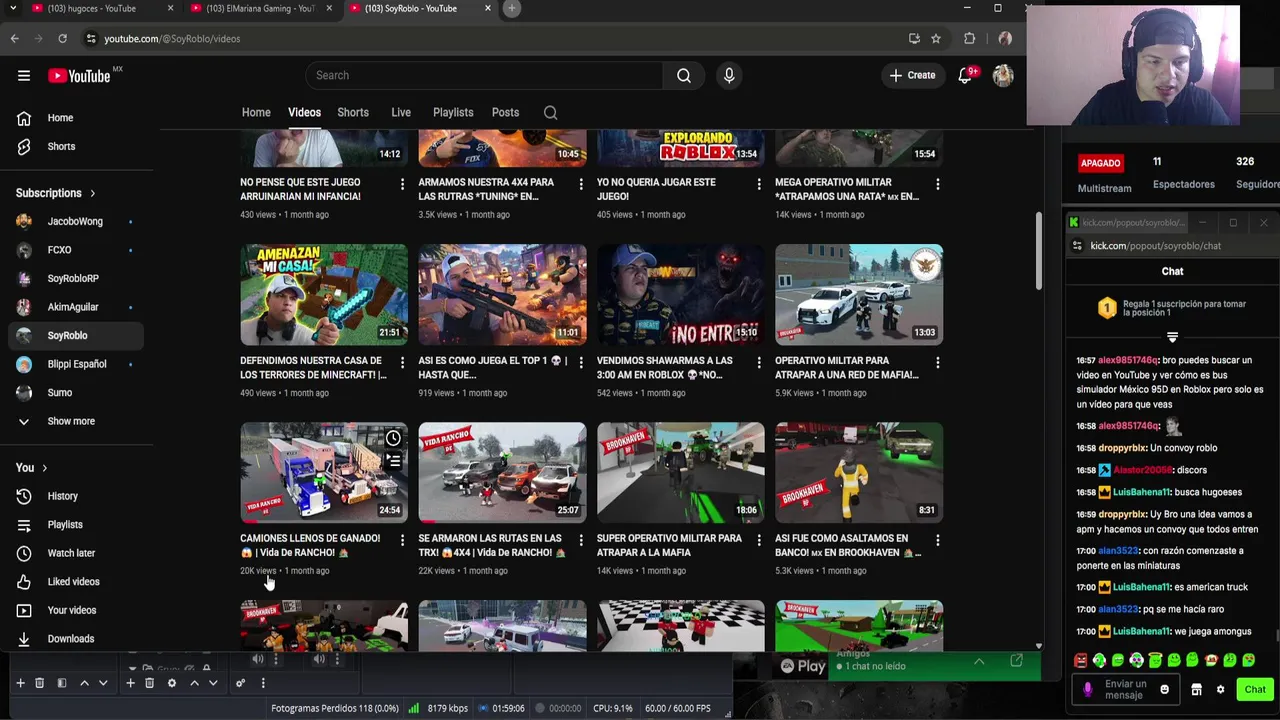The height and width of the screenshot is (720, 1280).
Task: Expand the You section
Action: tap(32, 468)
